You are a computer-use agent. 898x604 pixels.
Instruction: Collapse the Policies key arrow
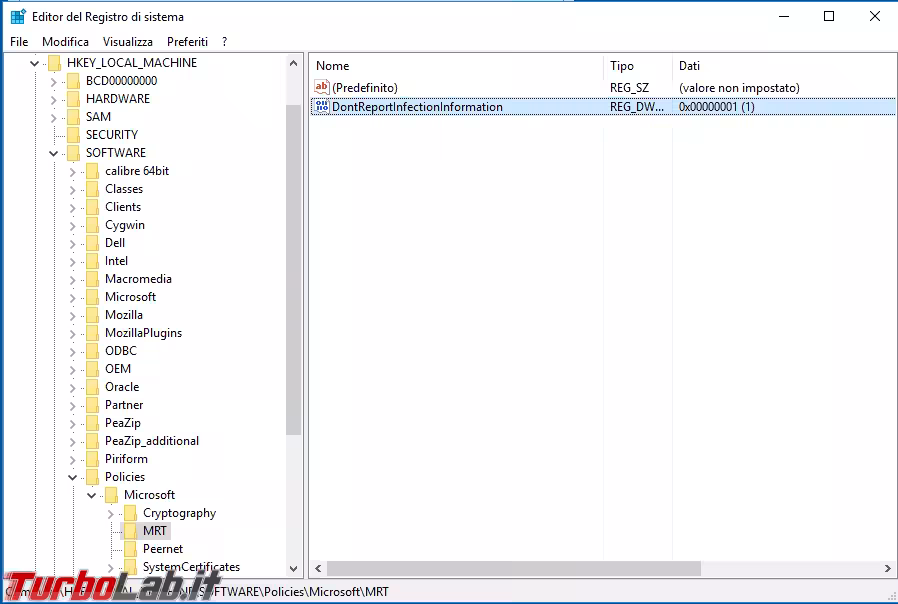tap(72, 477)
